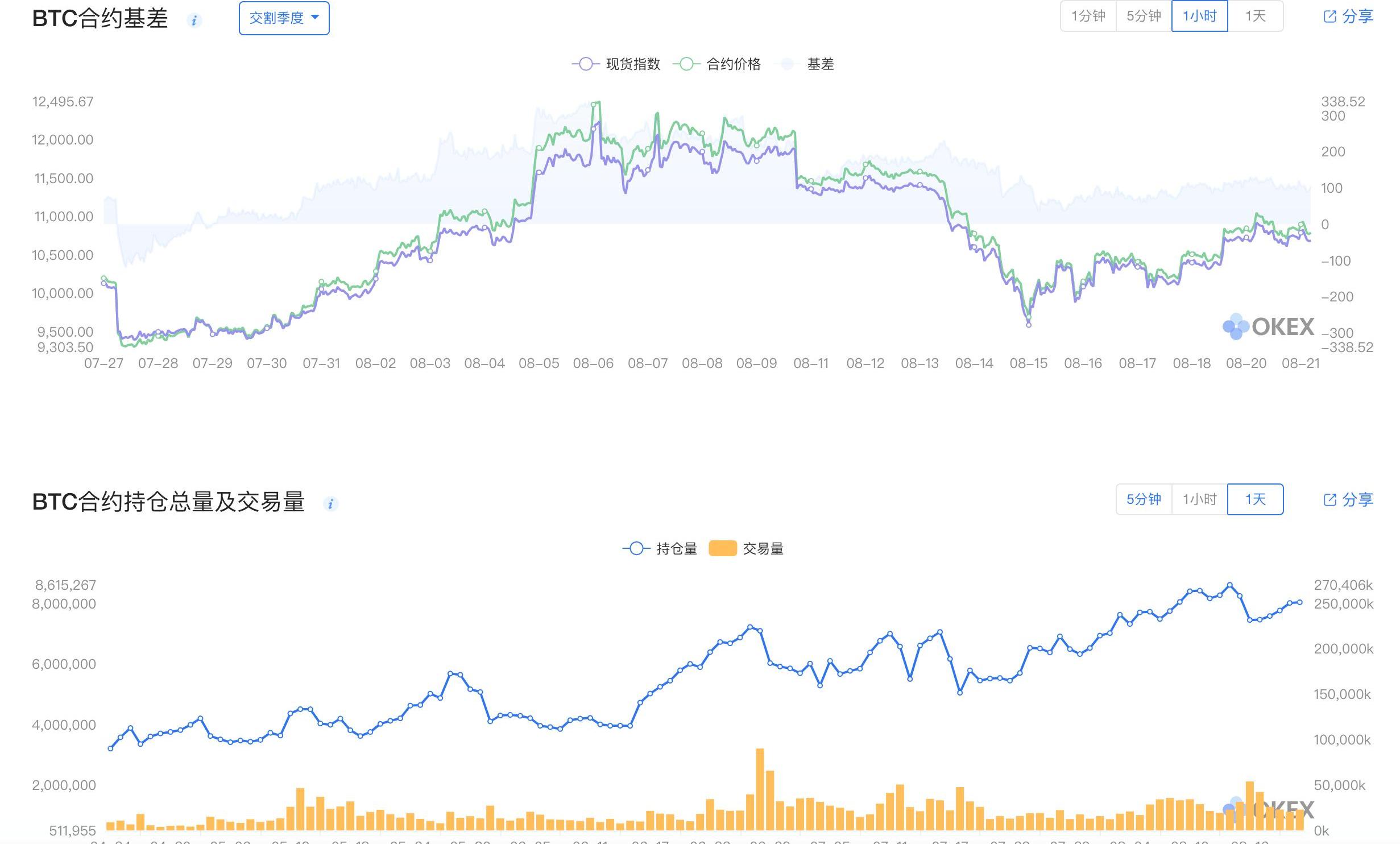The width and height of the screenshot is (1400, 844).
Task: Click the 现货指数 legend marker icon
Action: pos(586,64)
